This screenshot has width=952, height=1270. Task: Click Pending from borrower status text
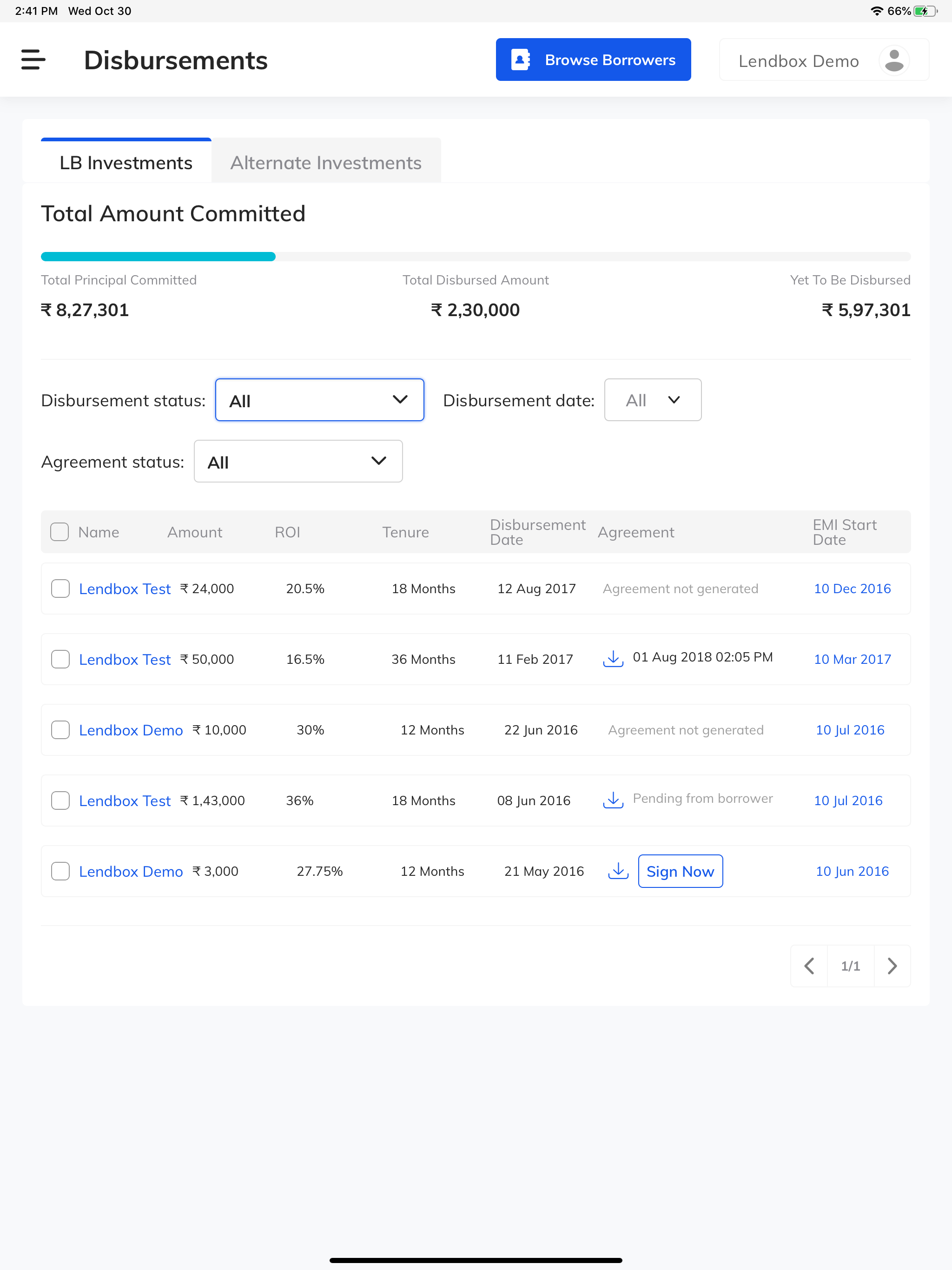pos(702,798)
